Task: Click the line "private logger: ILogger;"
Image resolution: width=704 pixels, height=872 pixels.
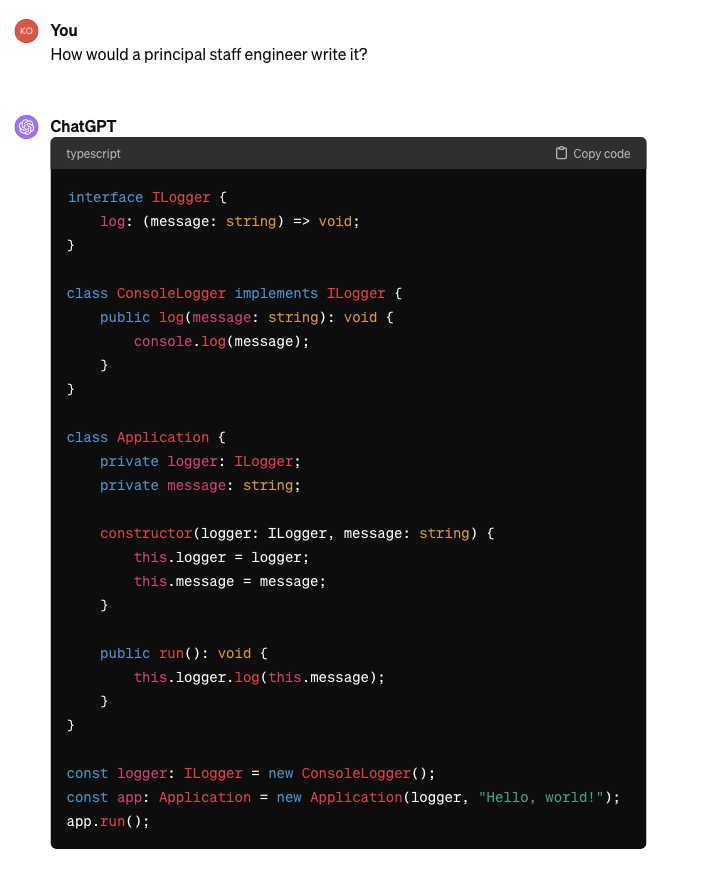Action: pyautogui.click(x=200, y=462)
